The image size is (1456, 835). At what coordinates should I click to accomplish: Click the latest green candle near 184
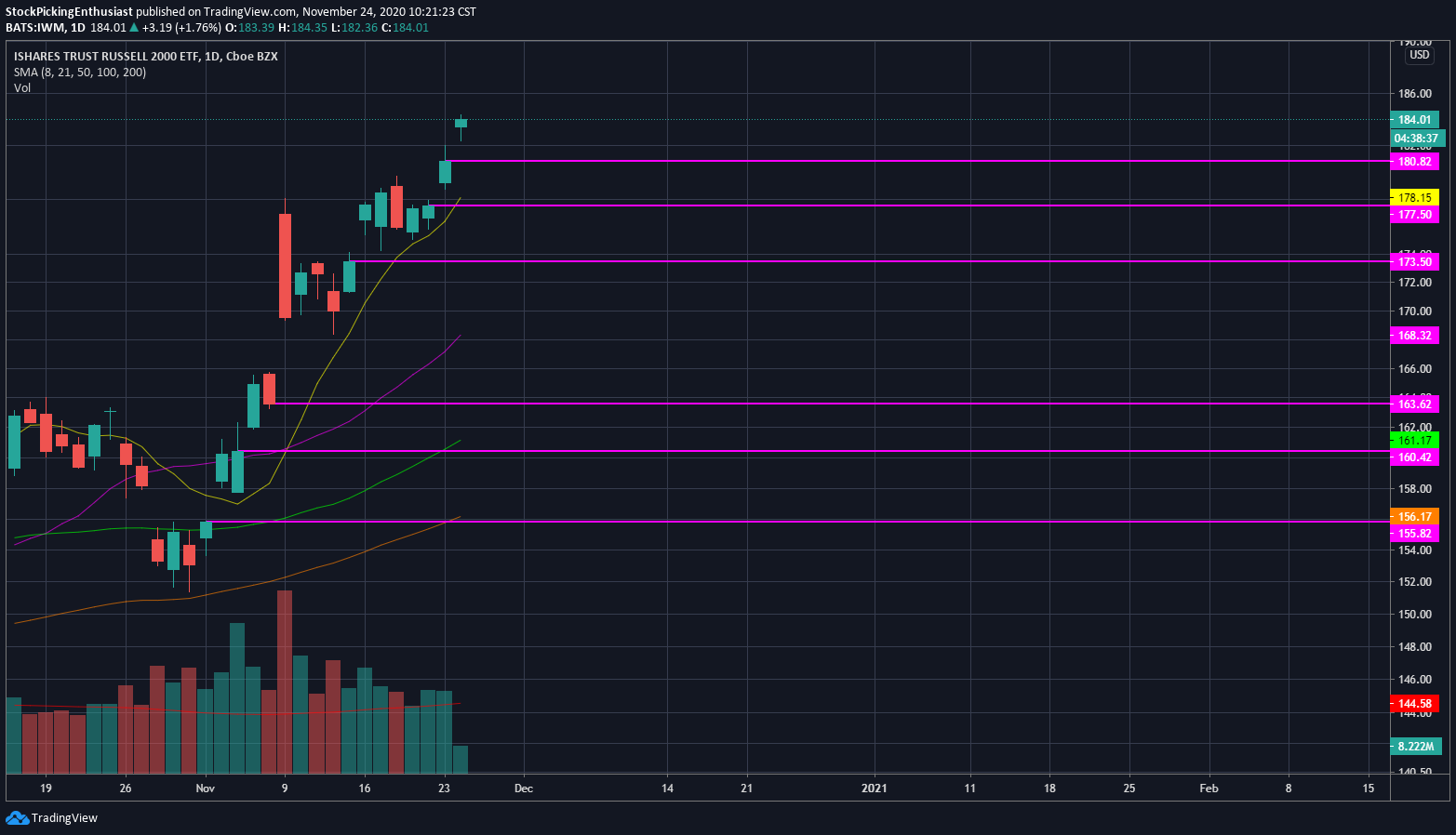pos(461,123)
